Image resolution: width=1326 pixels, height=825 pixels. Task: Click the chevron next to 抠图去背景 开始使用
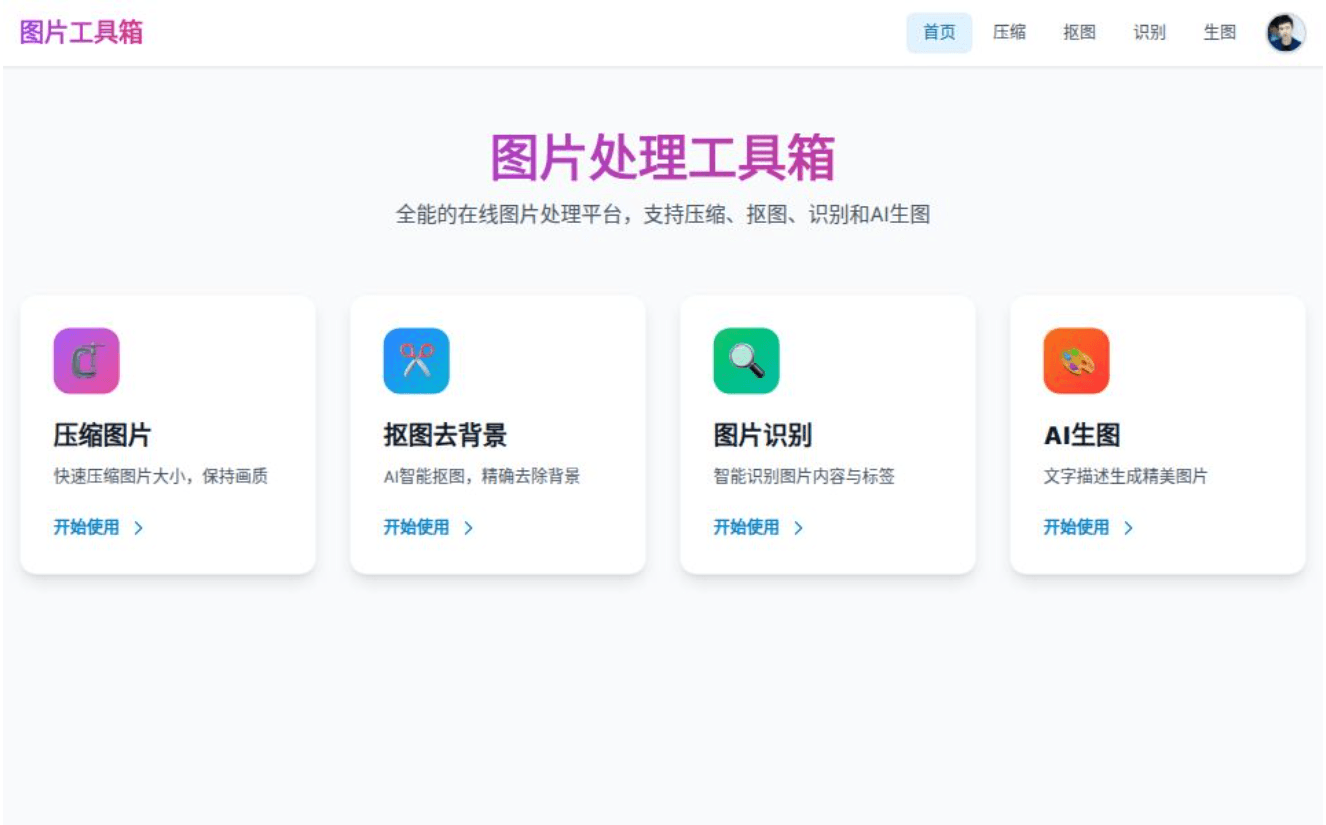(x=468, y=528)
